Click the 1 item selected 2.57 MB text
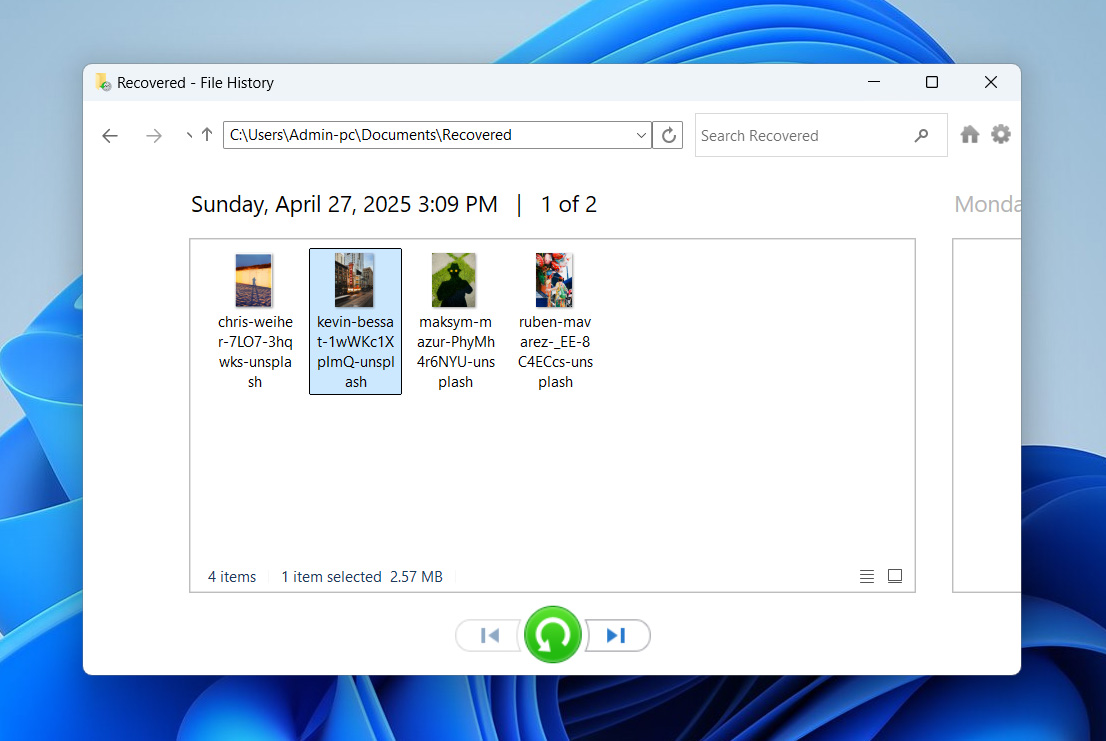The image size is (1106, 741). (x=362, y=577)
